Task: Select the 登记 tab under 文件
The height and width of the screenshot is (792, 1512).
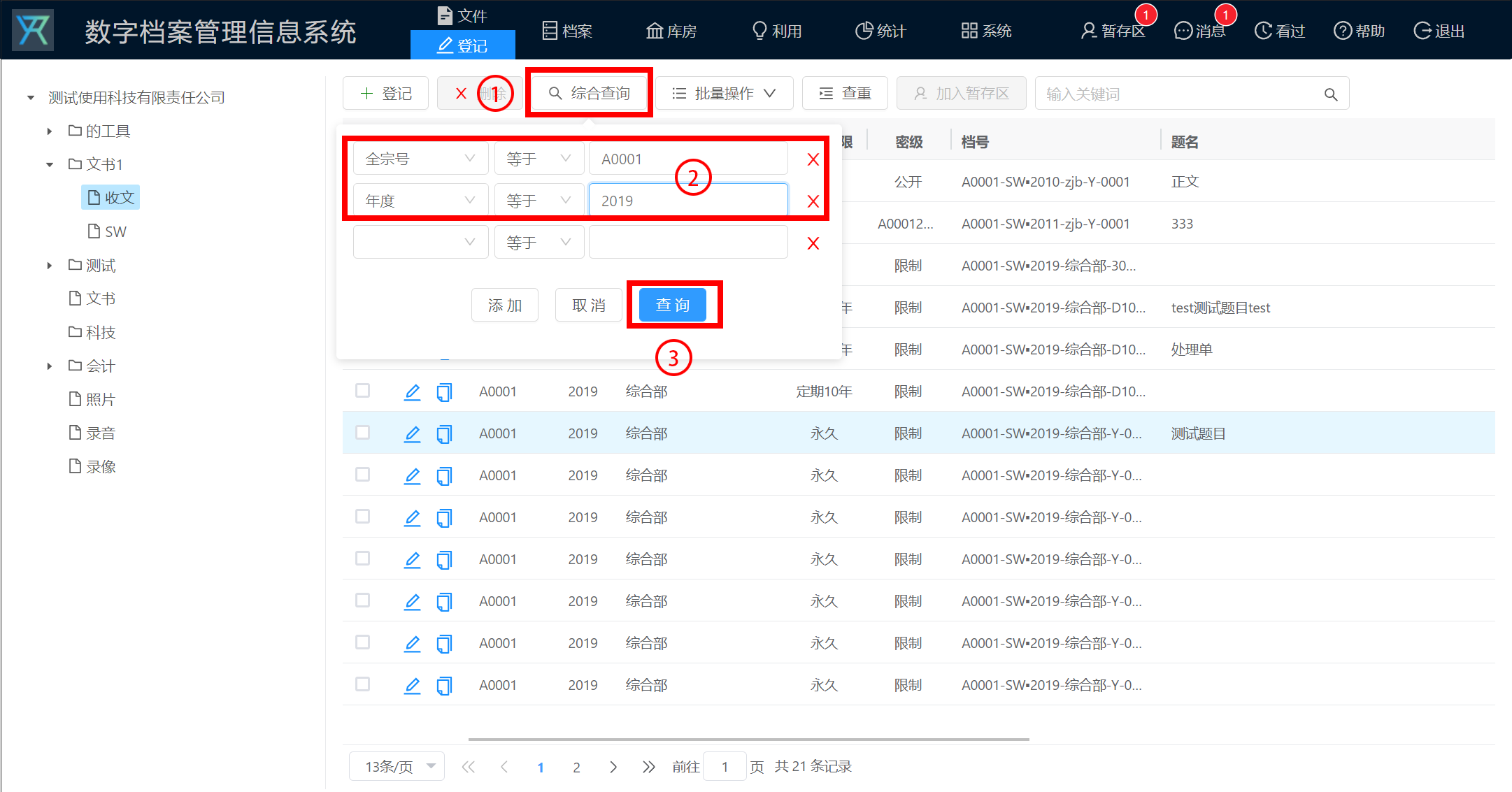Action: point(463,45)
